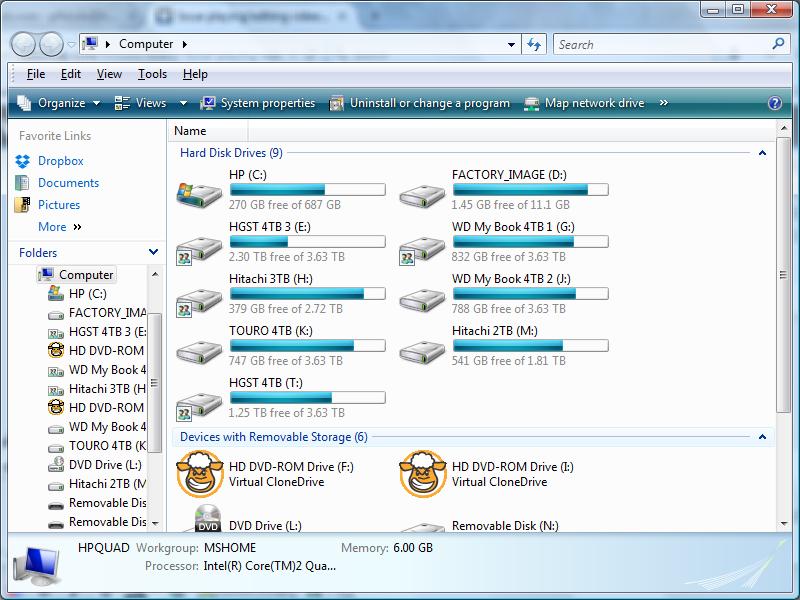Open the Help question mark icon

click(x=774, y=103)
